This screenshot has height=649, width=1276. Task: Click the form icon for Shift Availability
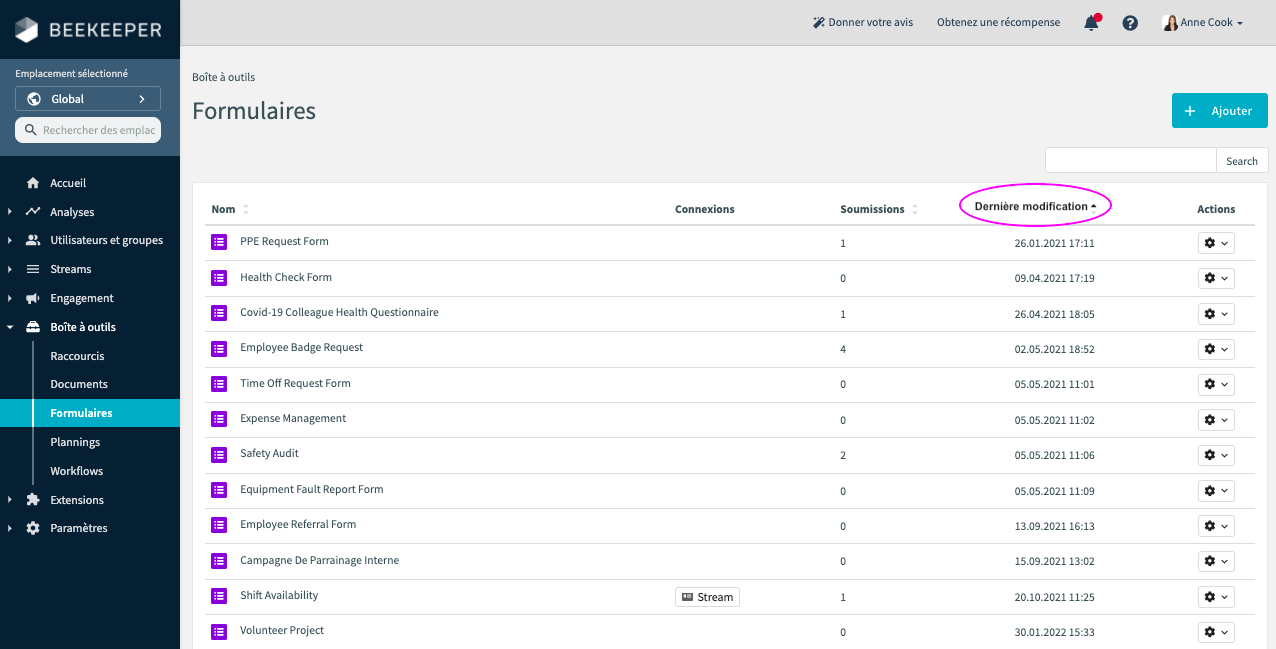219,596
